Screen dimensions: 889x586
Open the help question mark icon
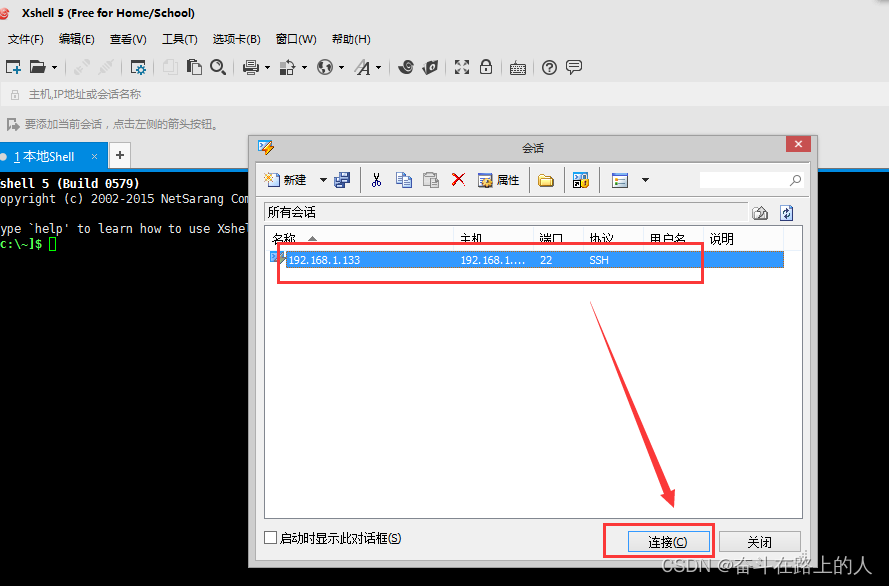[x=549, y=68]
